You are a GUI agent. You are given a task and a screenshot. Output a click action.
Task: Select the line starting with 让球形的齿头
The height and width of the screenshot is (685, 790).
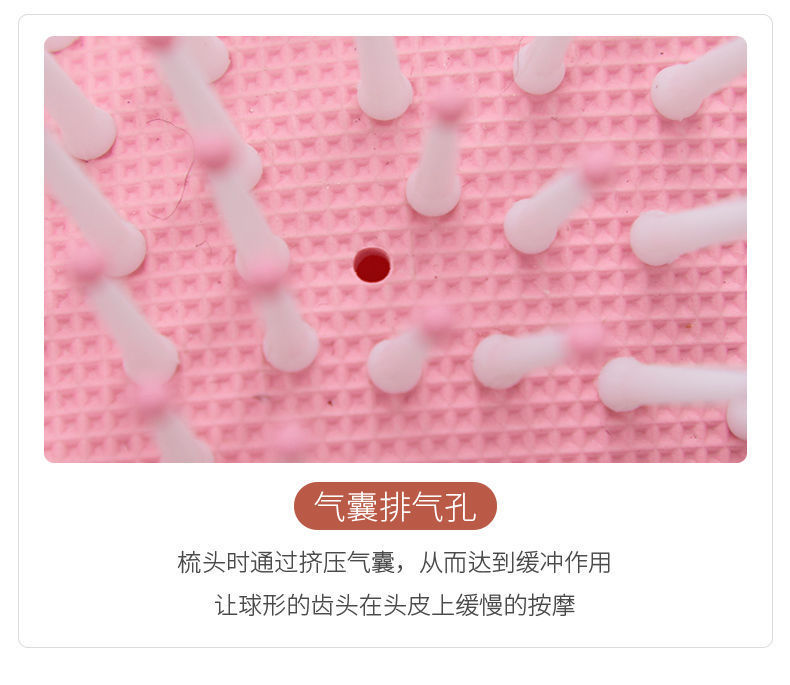click(x=395, y=605)
